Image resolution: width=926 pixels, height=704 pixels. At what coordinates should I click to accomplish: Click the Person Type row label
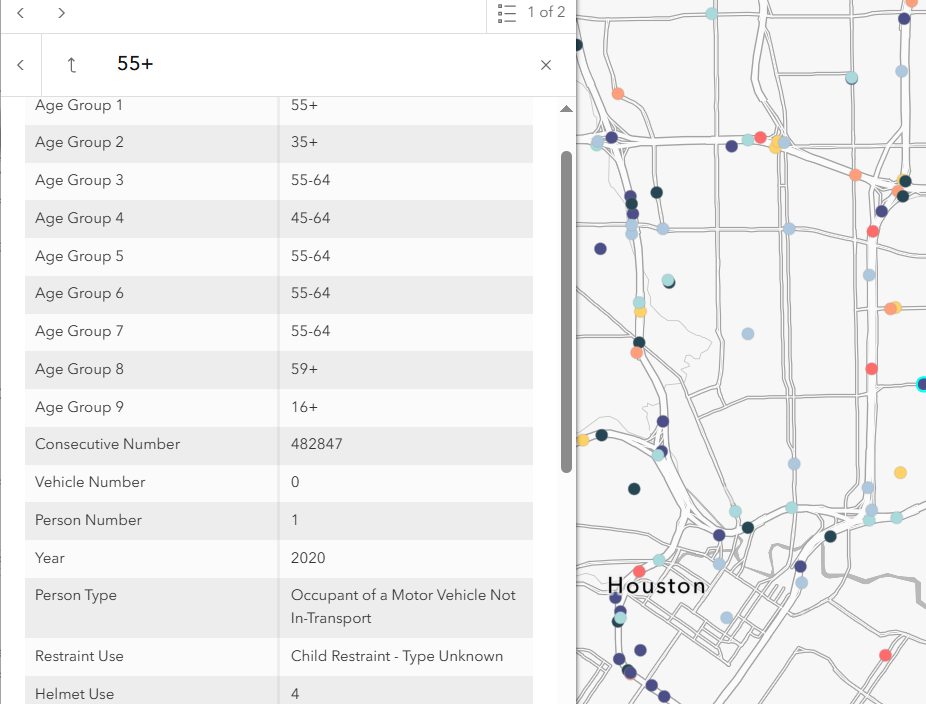[x=76, y=595]
